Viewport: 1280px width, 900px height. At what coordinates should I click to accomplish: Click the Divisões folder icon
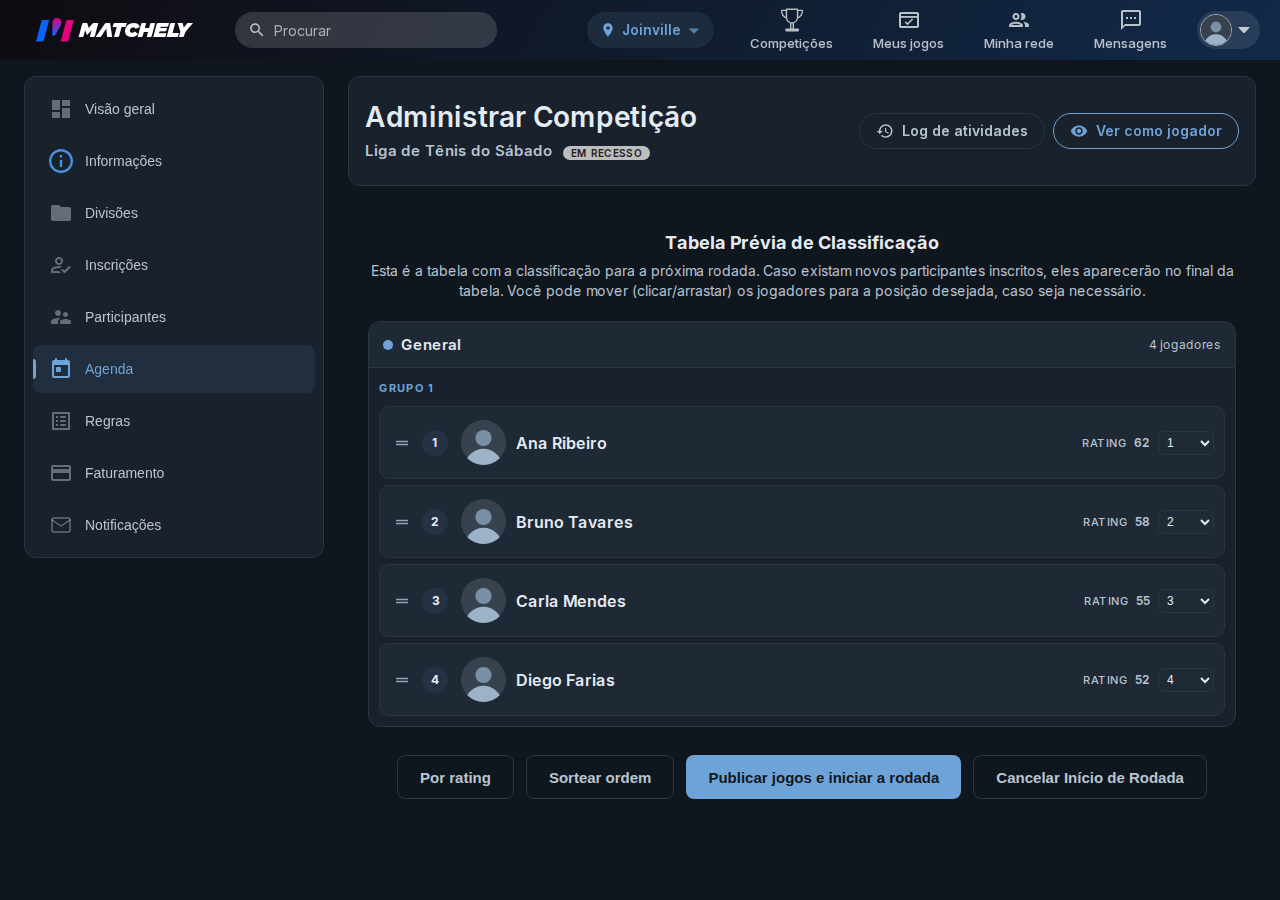61,213
